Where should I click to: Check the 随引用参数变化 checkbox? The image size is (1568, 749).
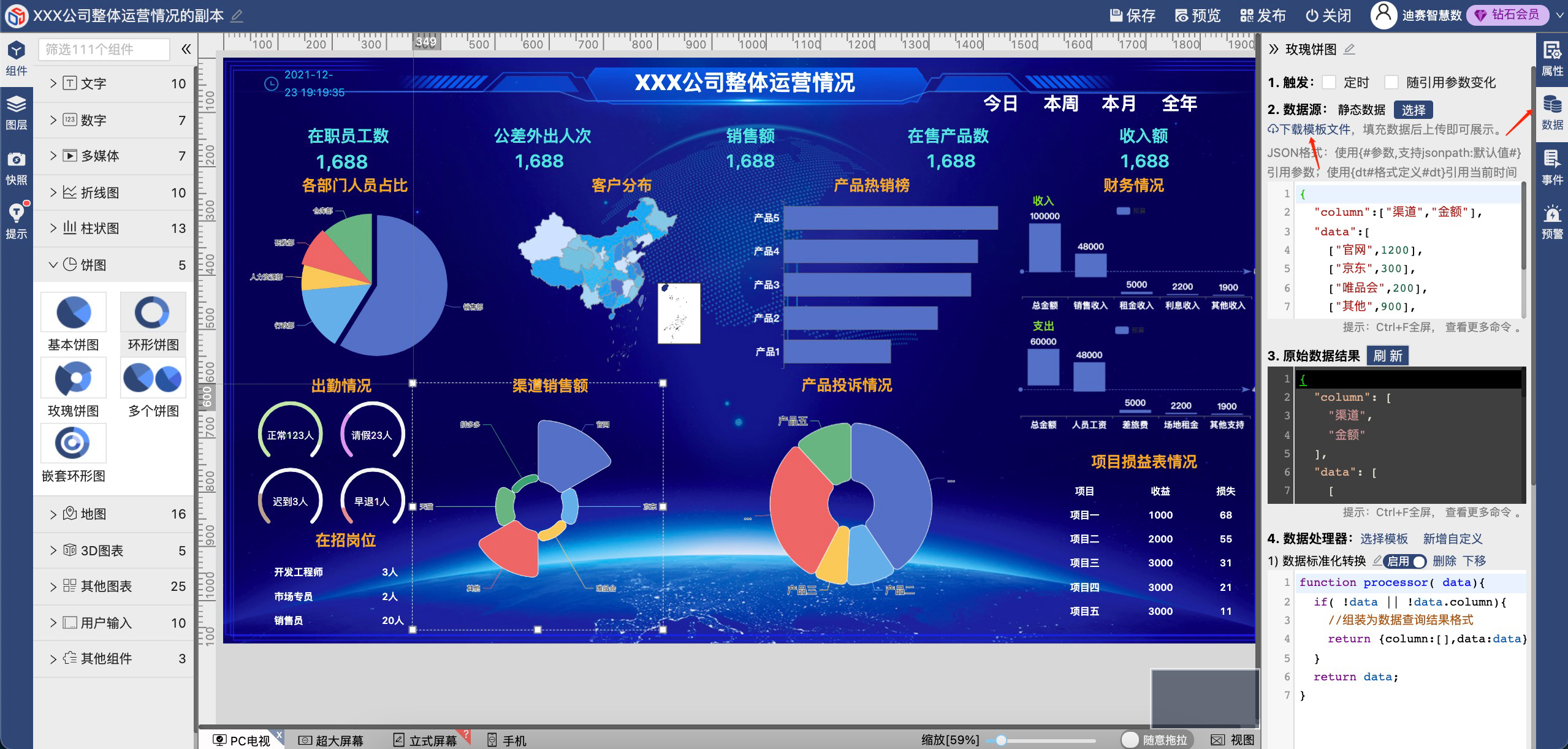coord(1391,82)
